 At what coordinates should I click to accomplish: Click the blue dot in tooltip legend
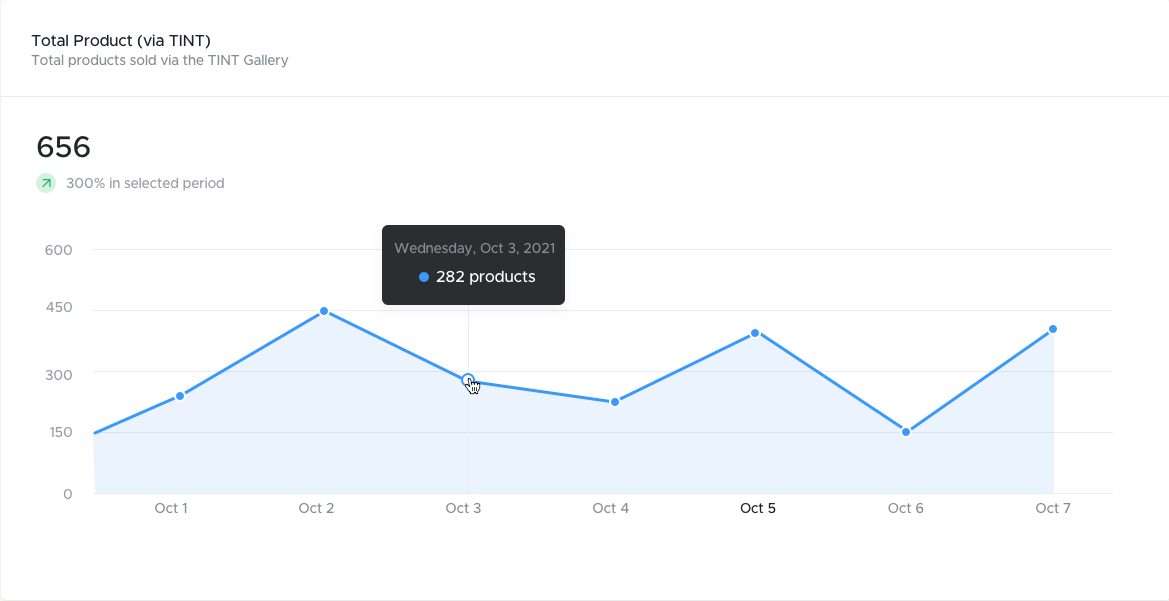point(423,277)
